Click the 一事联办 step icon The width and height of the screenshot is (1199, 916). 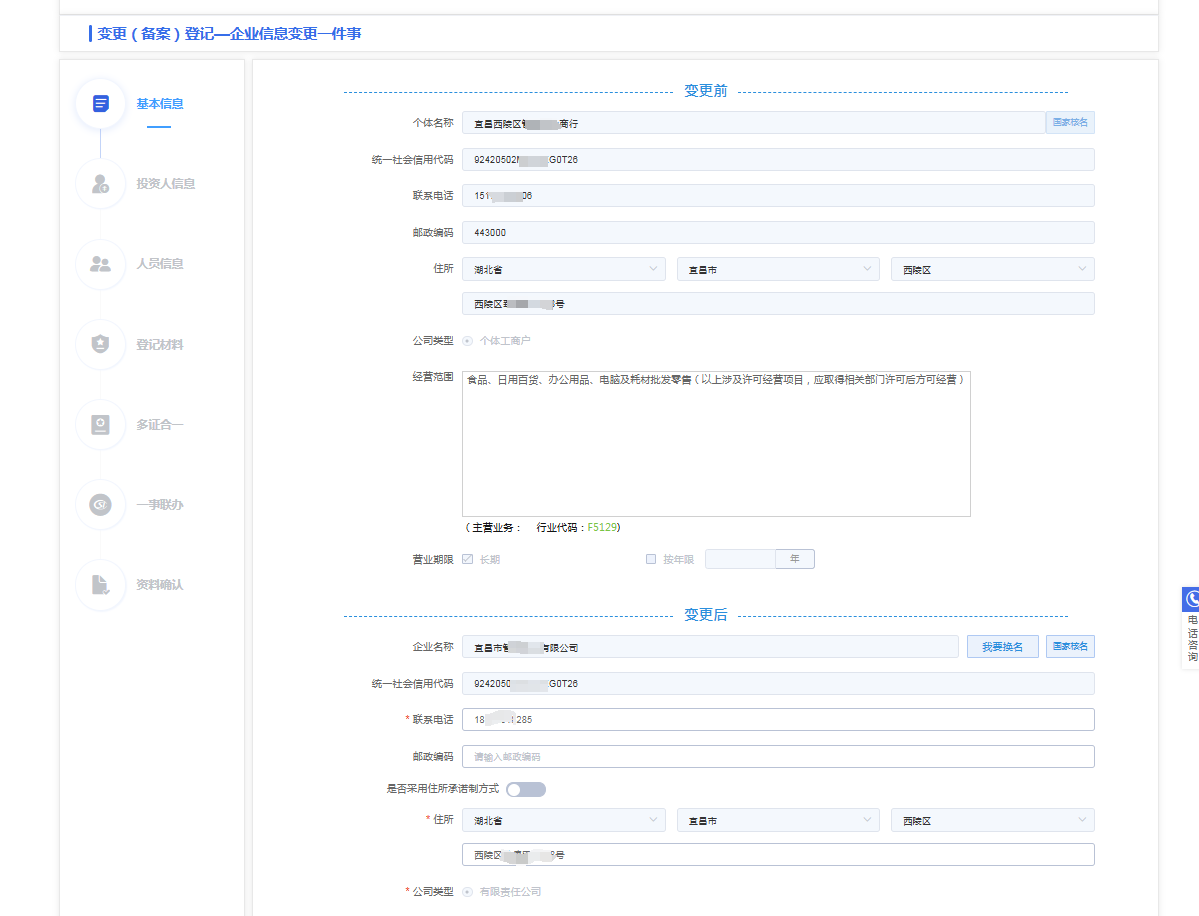[100, 505]
